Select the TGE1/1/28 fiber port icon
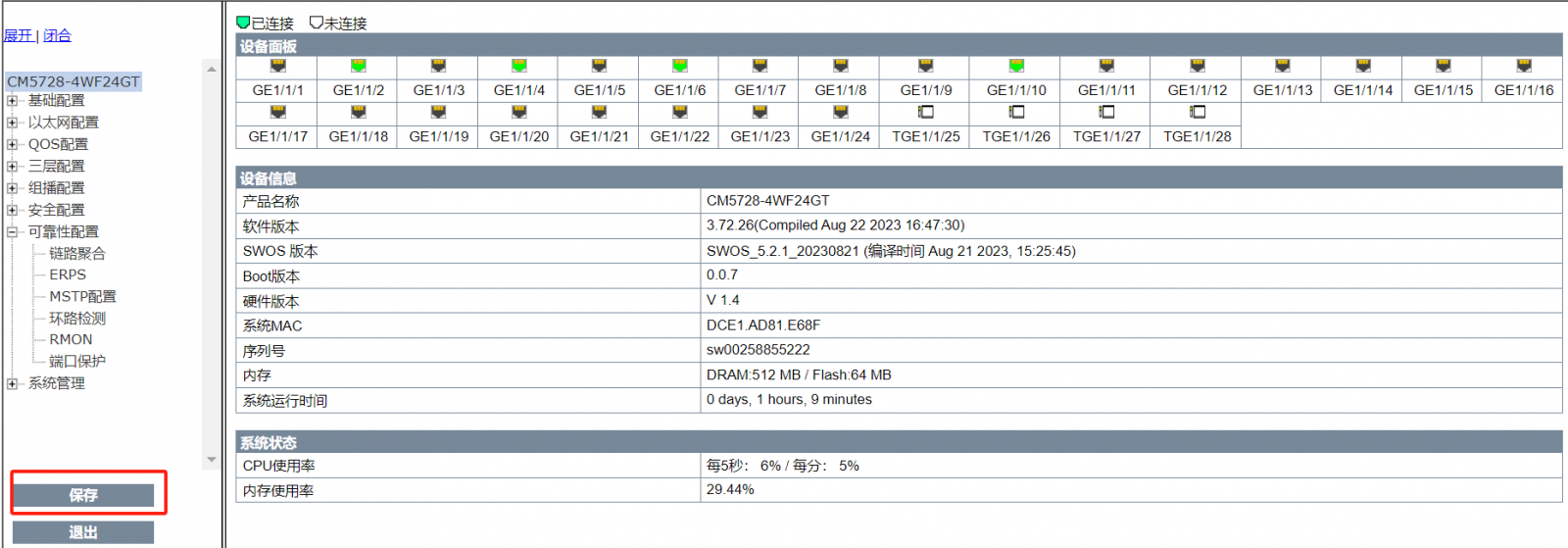This screenshot has height=548, width=1568. pos(1197,113)
